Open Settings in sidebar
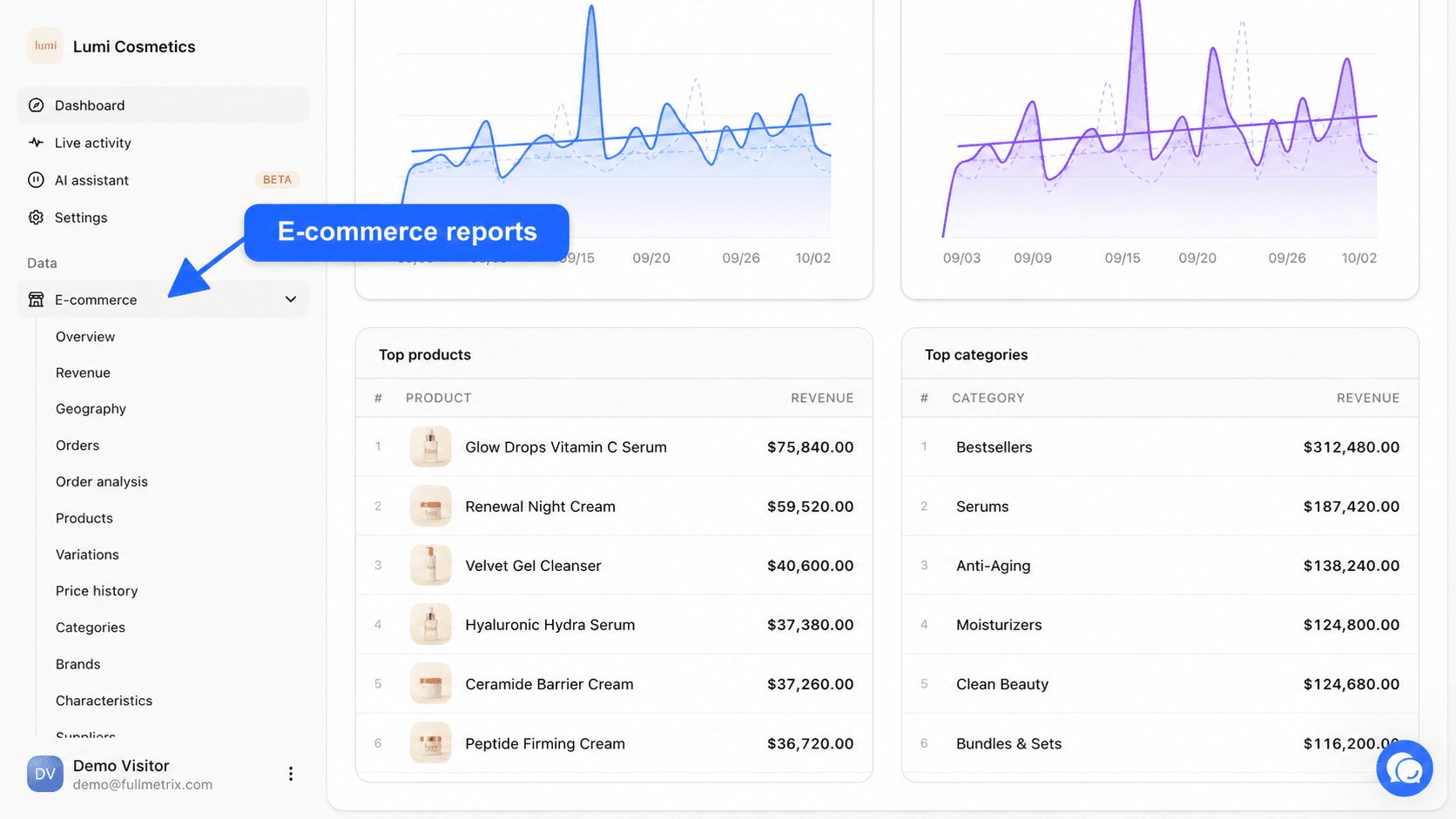Image resolution: width=1456 pixels, height=819 pixels. click(163, 218)
